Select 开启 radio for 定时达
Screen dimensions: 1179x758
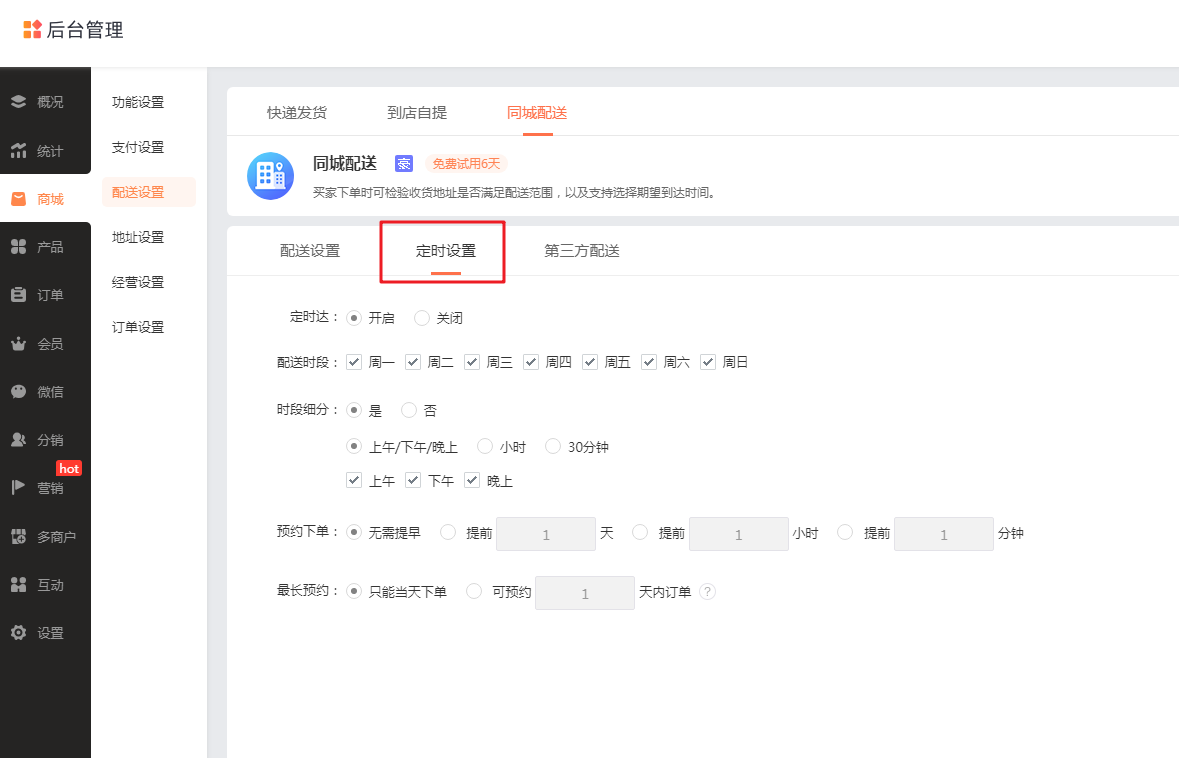point(354,318)
